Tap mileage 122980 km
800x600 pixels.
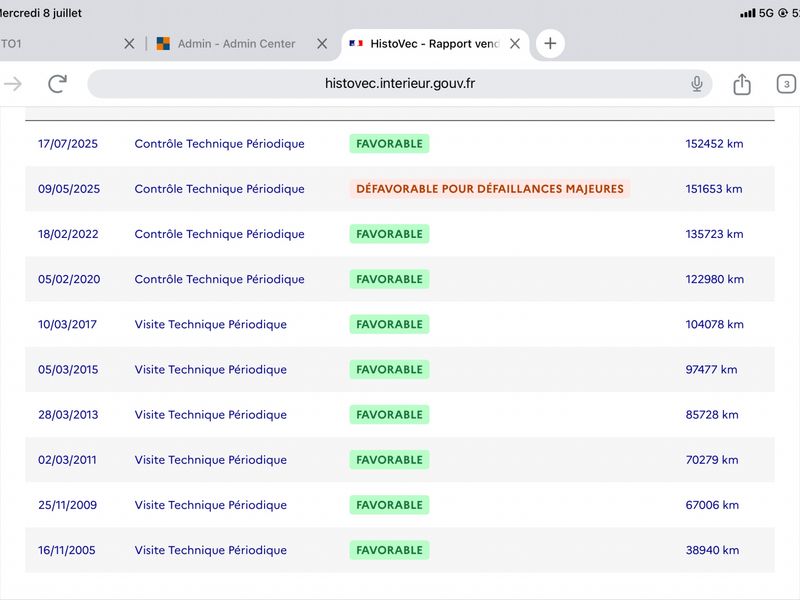click(x=715, y=279)
